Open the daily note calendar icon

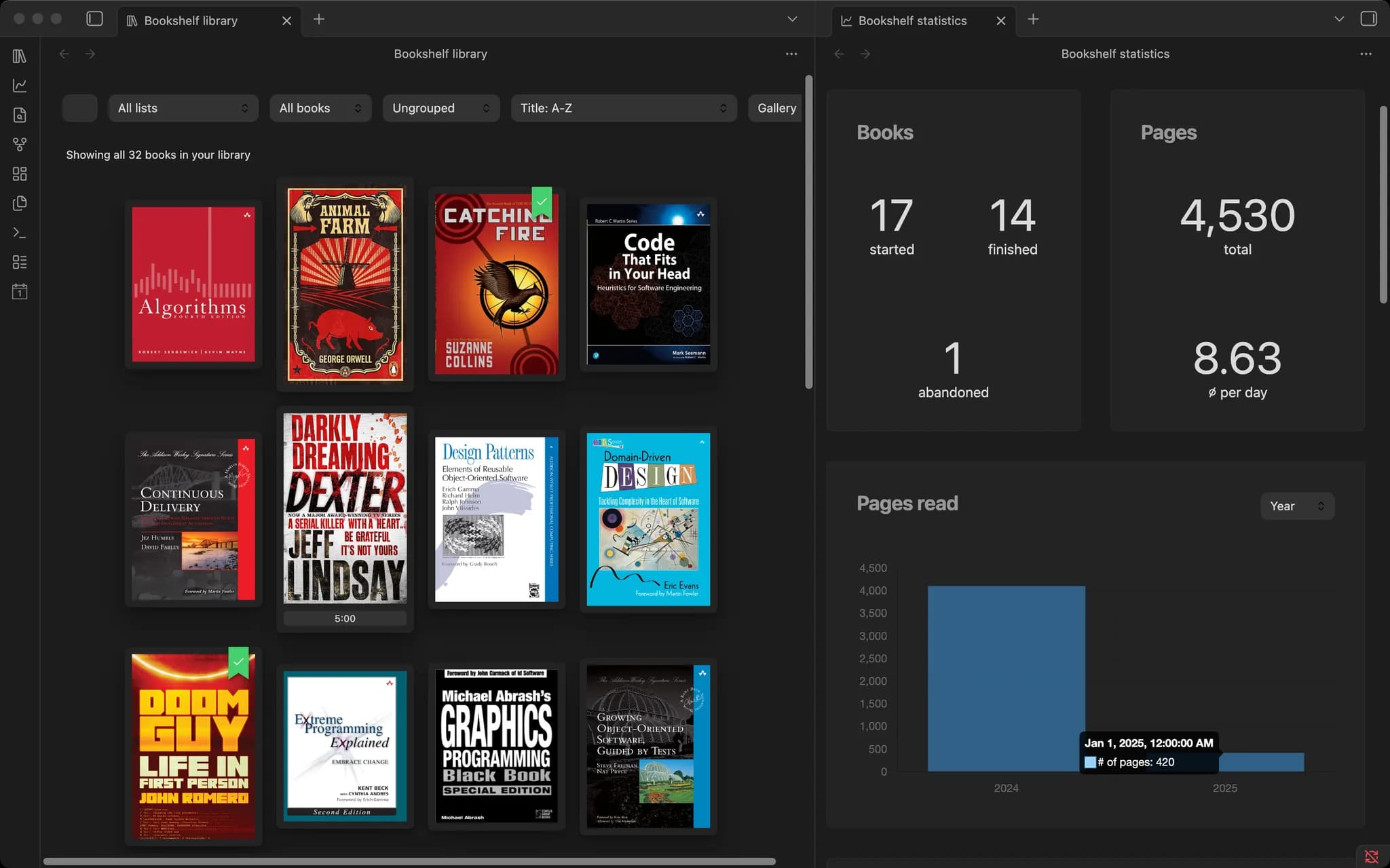click(20, 292)
